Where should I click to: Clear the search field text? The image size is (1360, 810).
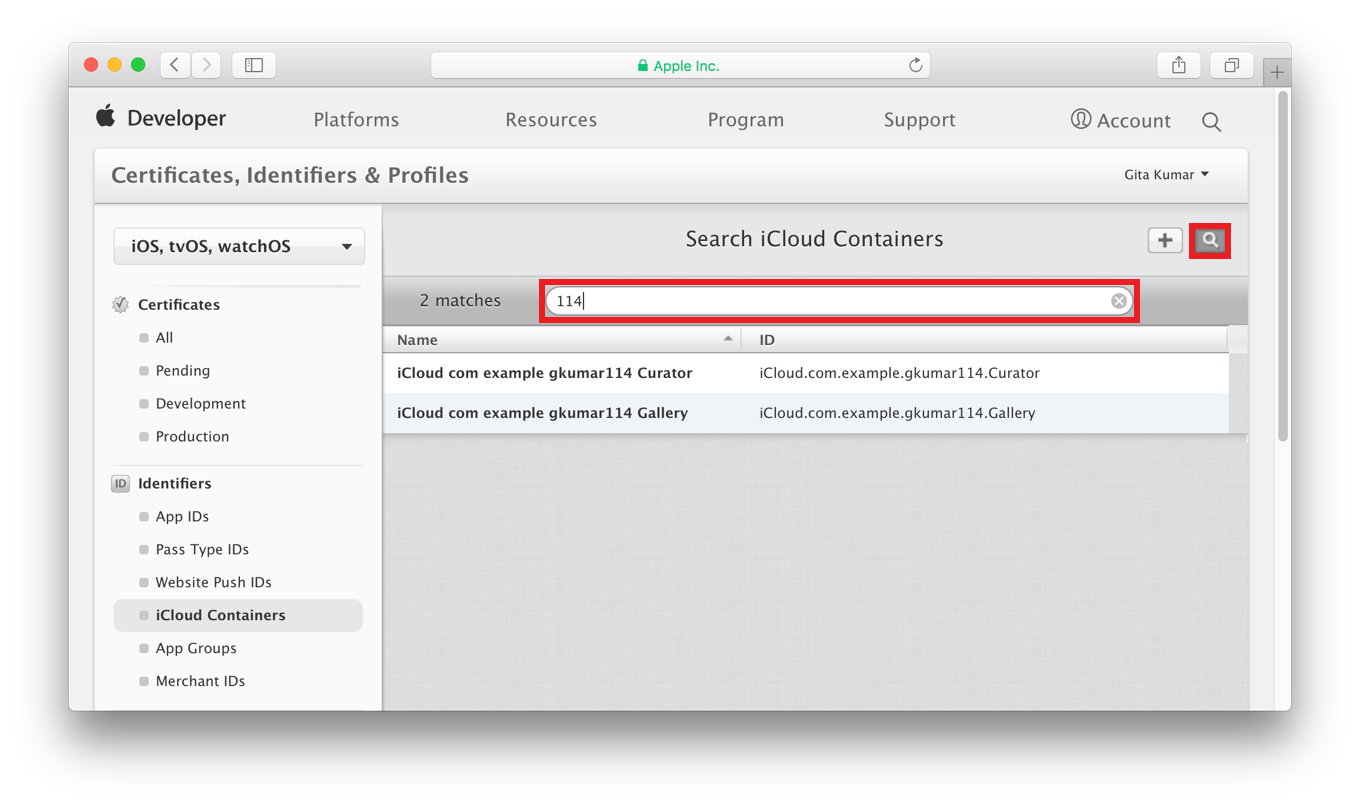point(1119,301)
